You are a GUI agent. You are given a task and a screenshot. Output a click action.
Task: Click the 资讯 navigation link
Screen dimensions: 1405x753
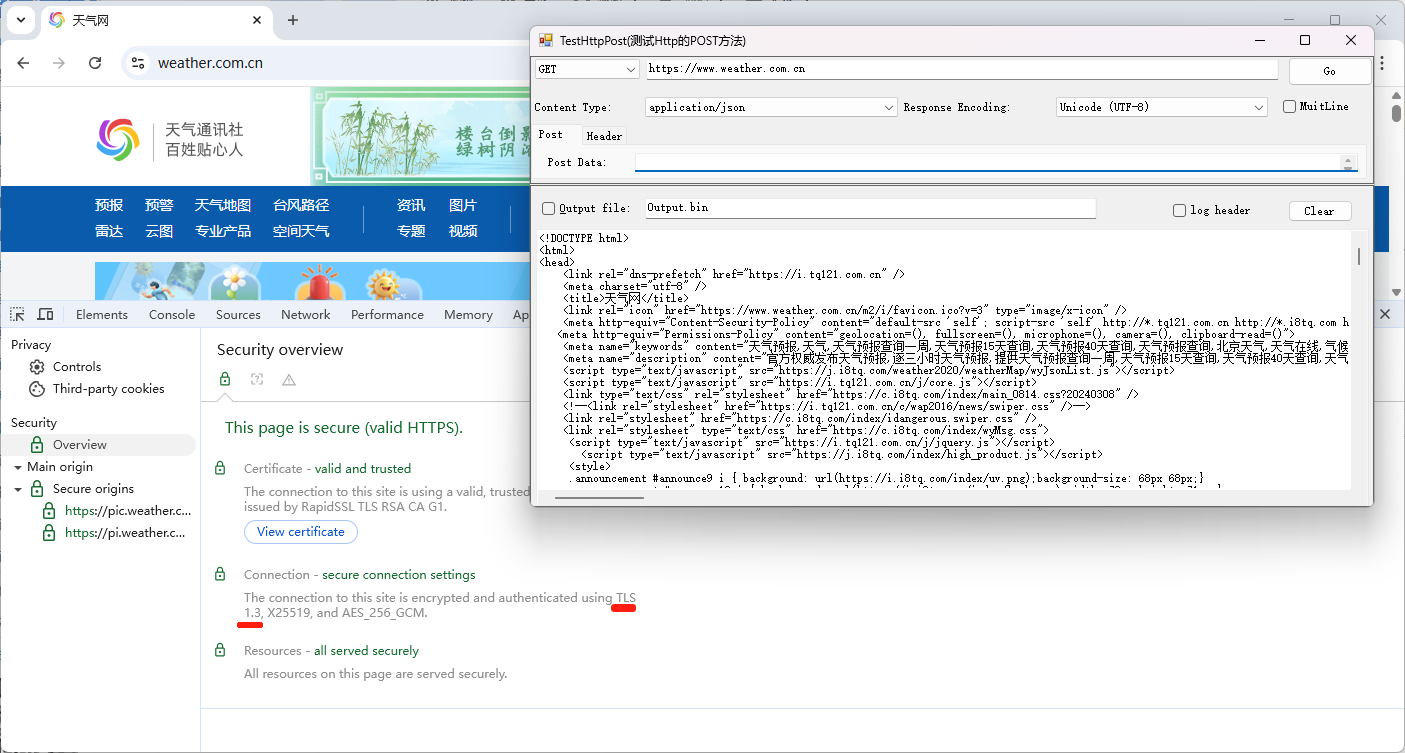pyautogui.click(x=411, y=205)
